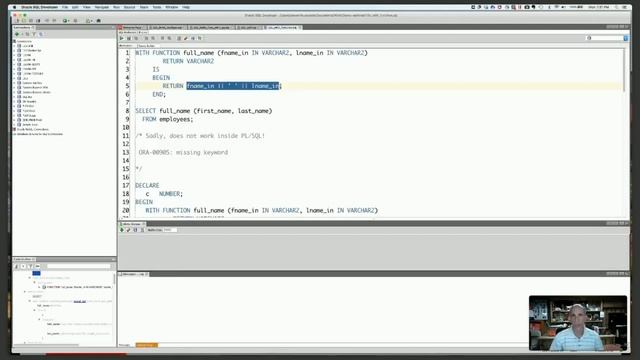The width and height of the screenshot is (640, 360).
Task: Expand the first connection in Connections tree
Action: click(15, 46)
